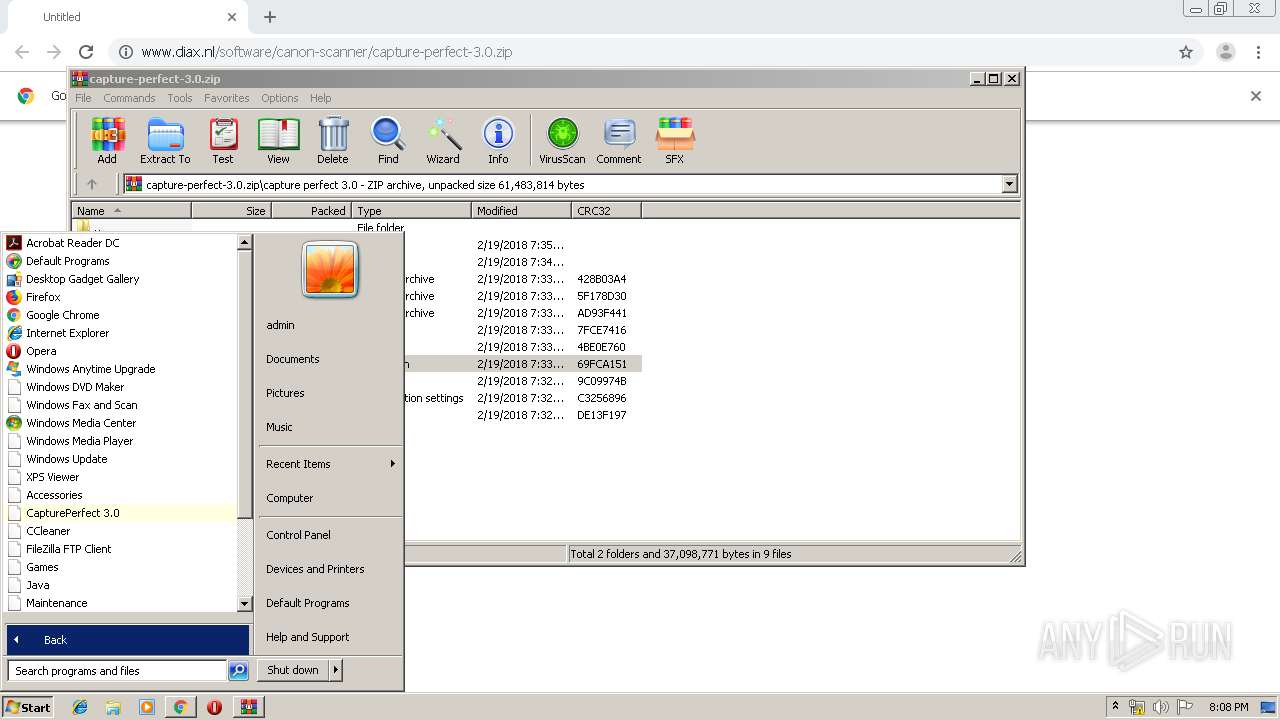This screenshot has height=720, width=1280.
Task: Open the Start button
Action: pos(29,707)
